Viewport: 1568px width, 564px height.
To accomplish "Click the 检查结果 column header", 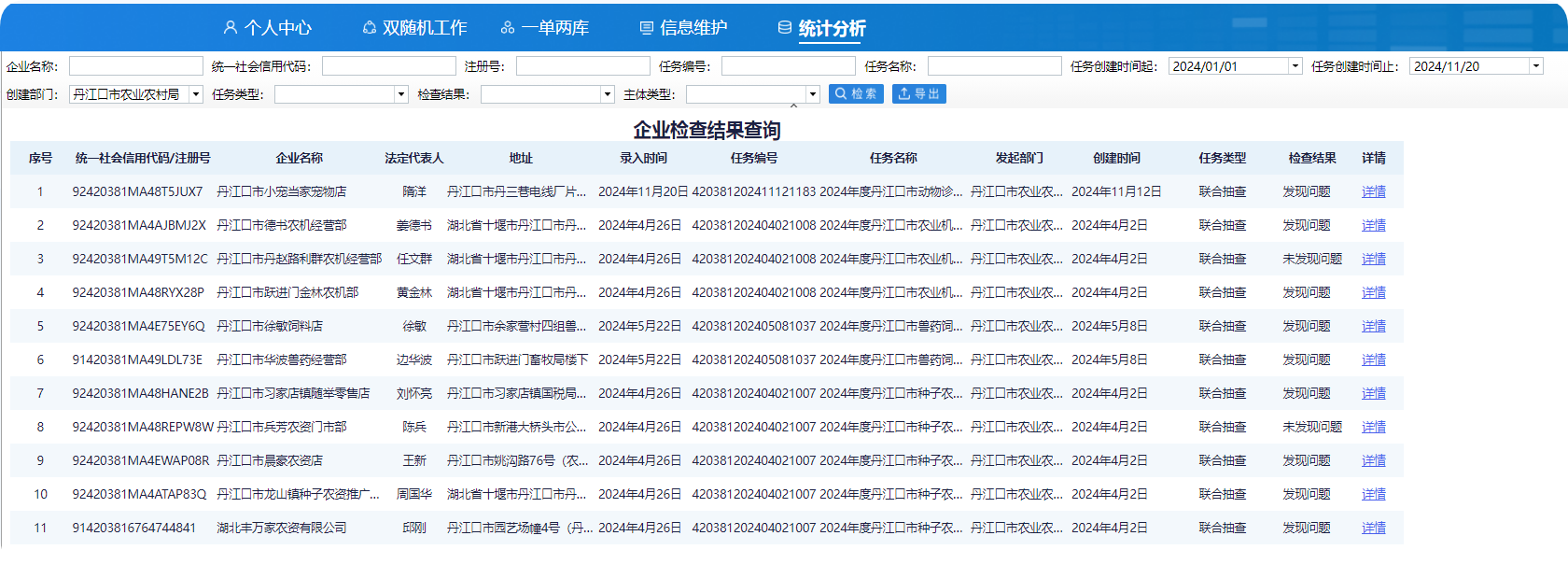I will pos(1312,158).
